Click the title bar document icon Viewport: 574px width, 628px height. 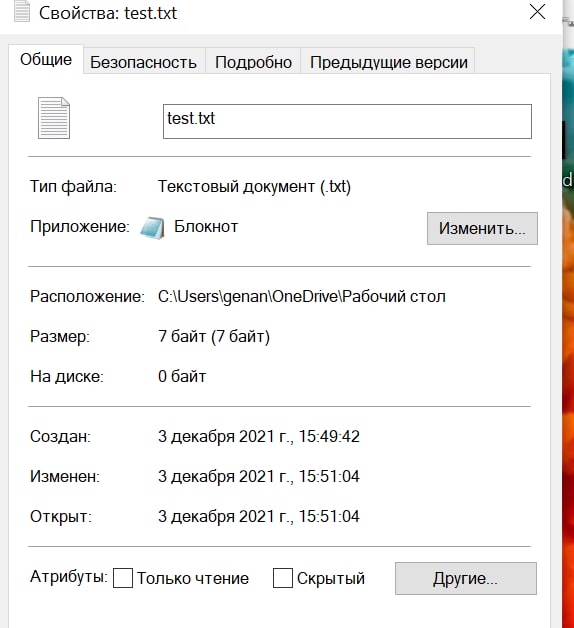pos(22,11)
